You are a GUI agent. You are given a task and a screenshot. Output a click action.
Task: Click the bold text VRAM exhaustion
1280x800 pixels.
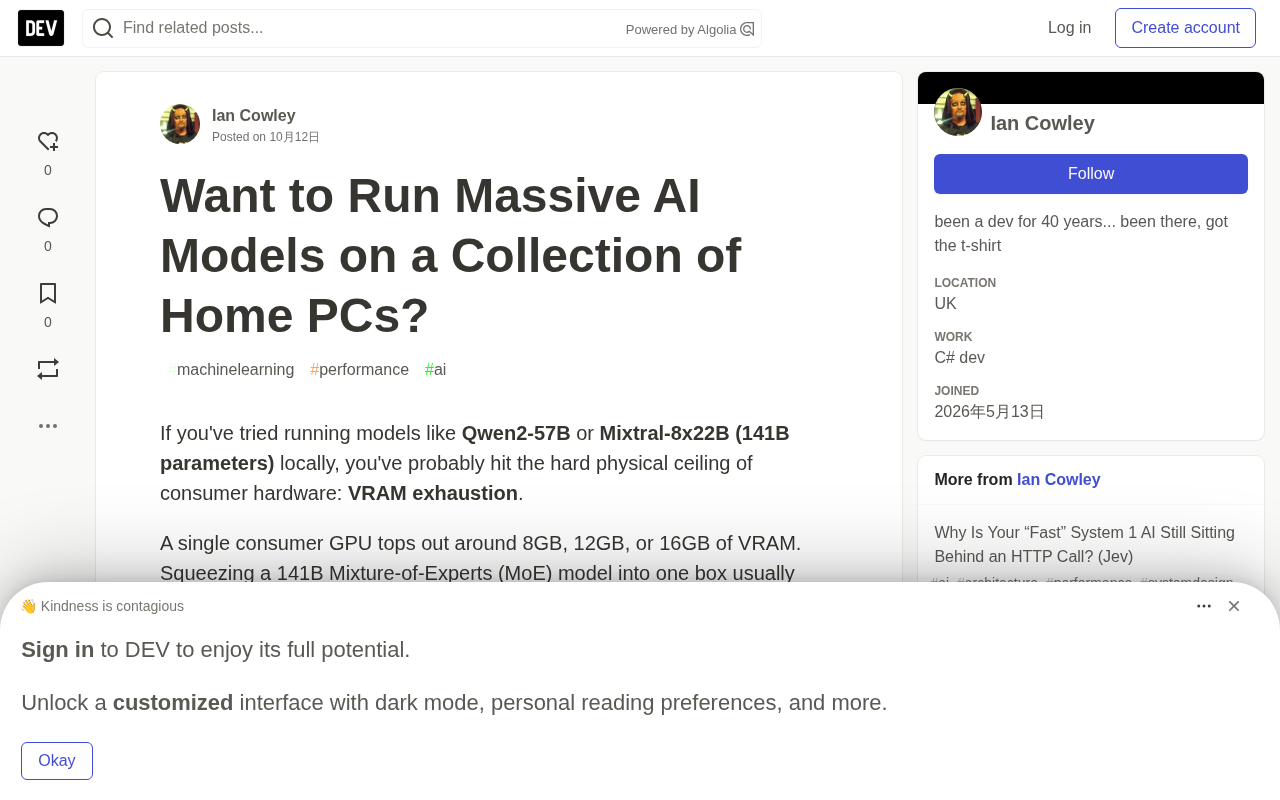pos(433,494)
